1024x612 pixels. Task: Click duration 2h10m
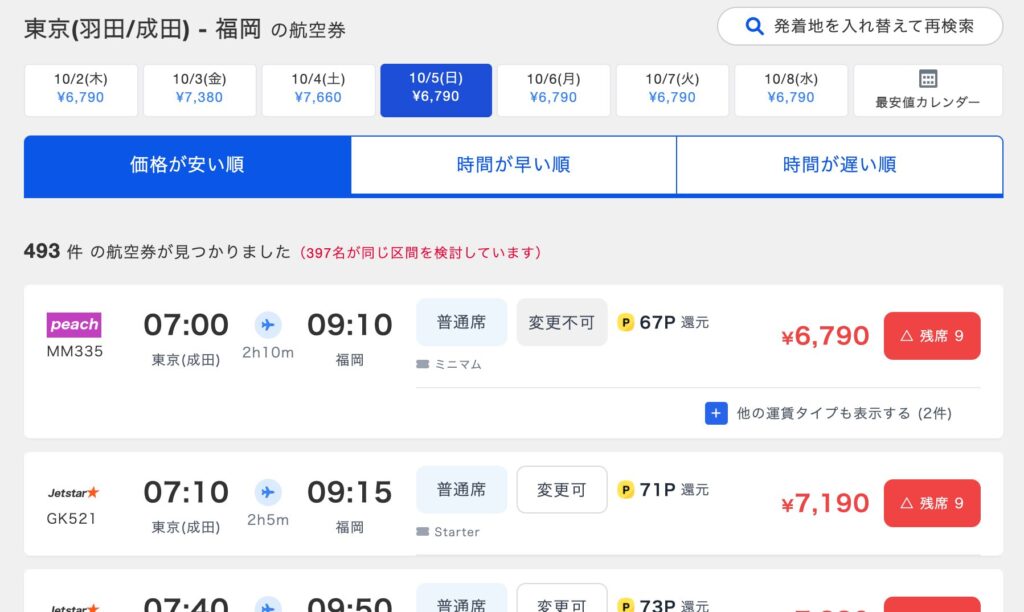coord(268,353)
